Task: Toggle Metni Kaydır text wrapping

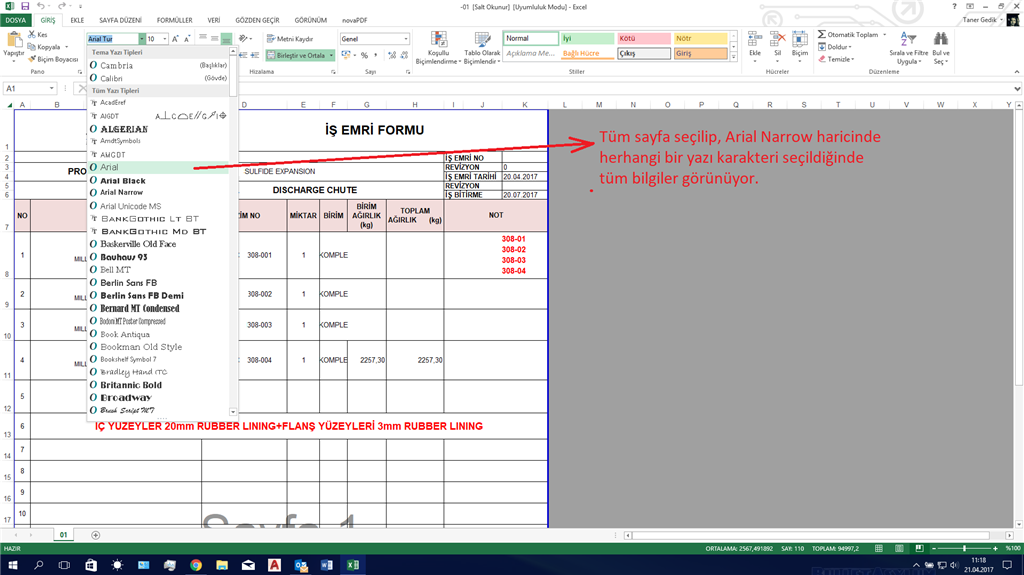Action: click(290, 39)
